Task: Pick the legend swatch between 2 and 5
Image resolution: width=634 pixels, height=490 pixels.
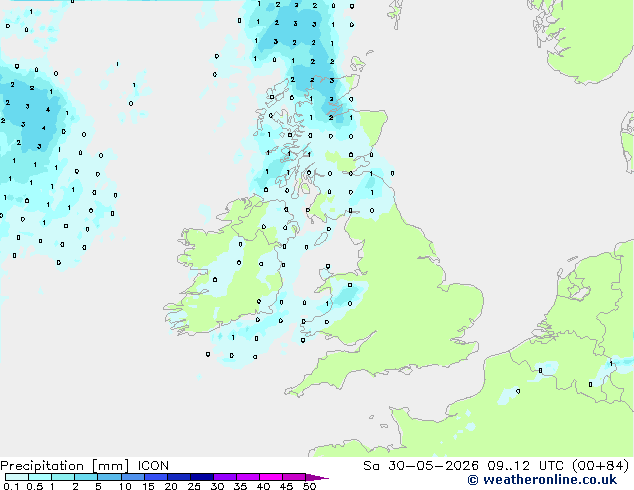Action: [86, 477]
